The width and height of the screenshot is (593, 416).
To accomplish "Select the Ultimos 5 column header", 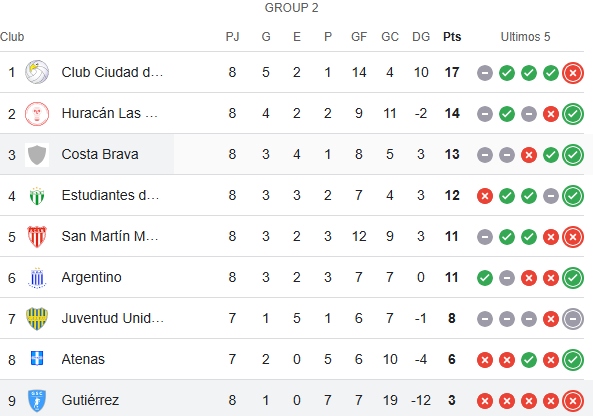I will coord(525,37).
